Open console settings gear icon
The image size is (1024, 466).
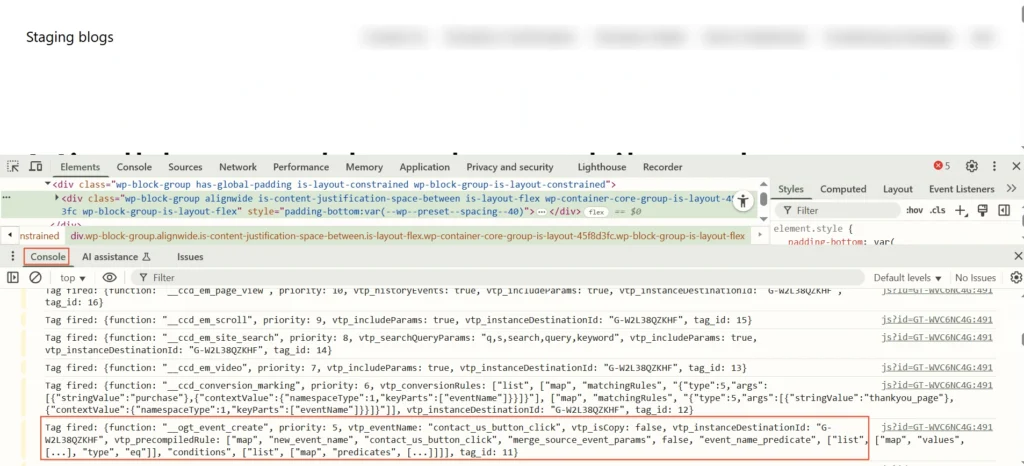[1016, 277]
